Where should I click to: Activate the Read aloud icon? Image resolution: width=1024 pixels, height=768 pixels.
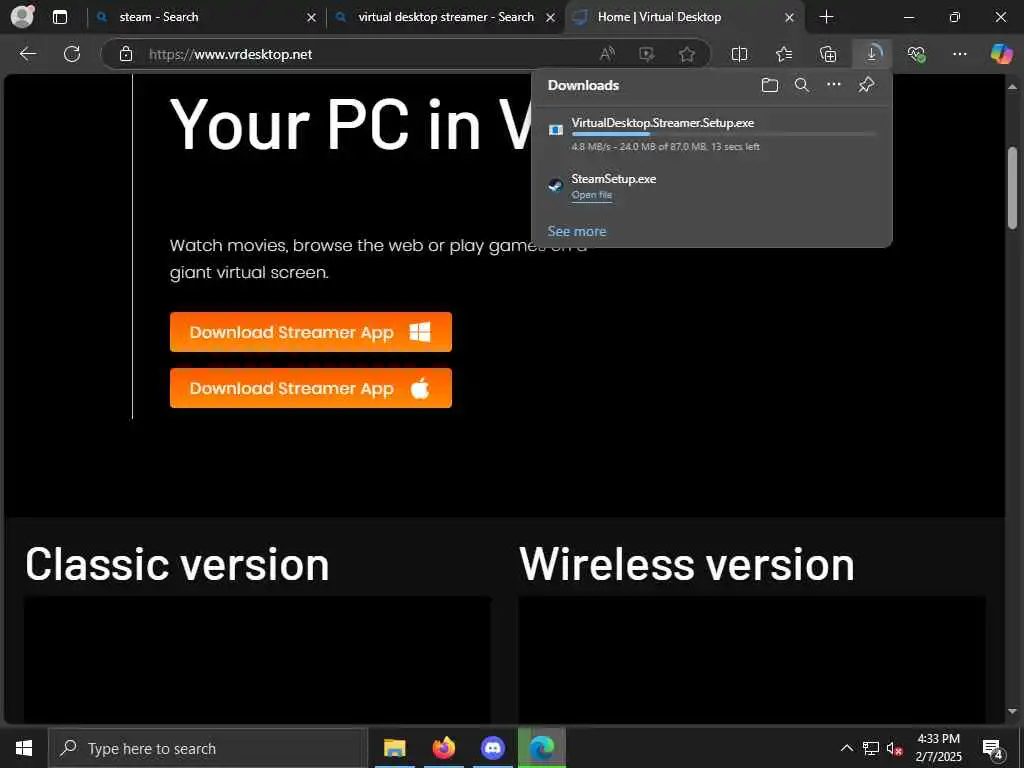click(607, 54)
